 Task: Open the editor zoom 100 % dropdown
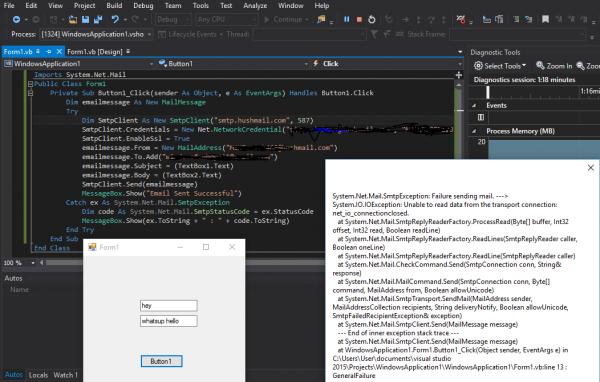(19, 263)
